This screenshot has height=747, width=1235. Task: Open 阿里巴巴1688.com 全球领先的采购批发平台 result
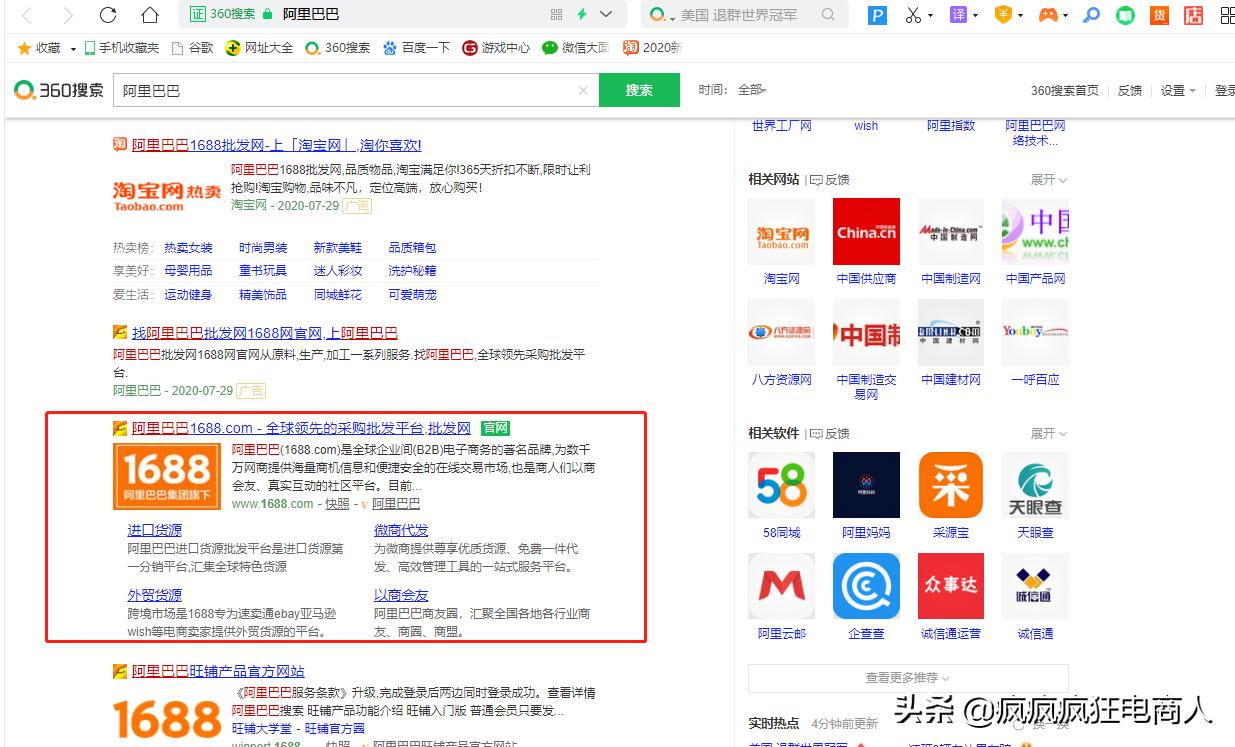[x=301, y=428]
